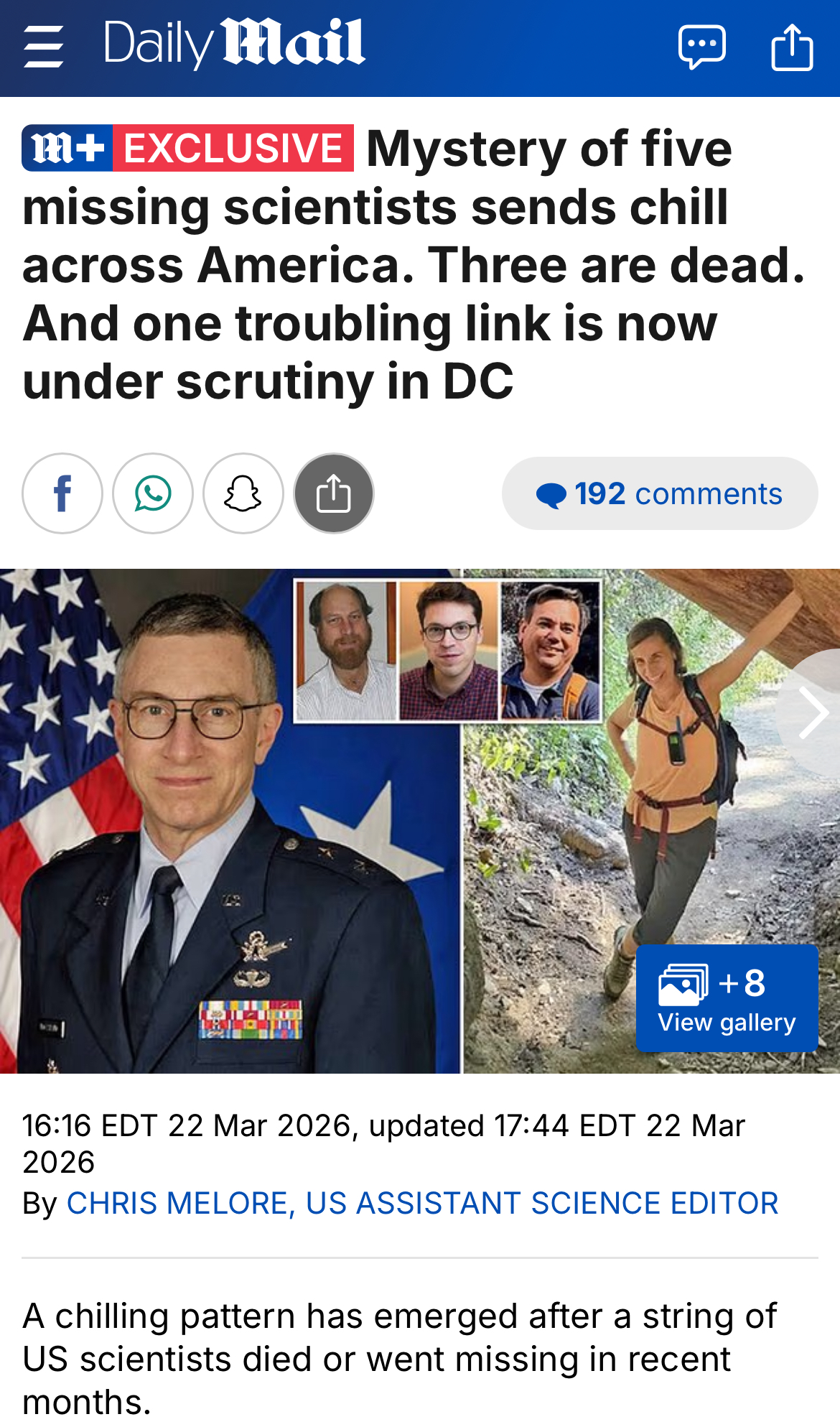Tap the grey share button

tap(334, 493)
